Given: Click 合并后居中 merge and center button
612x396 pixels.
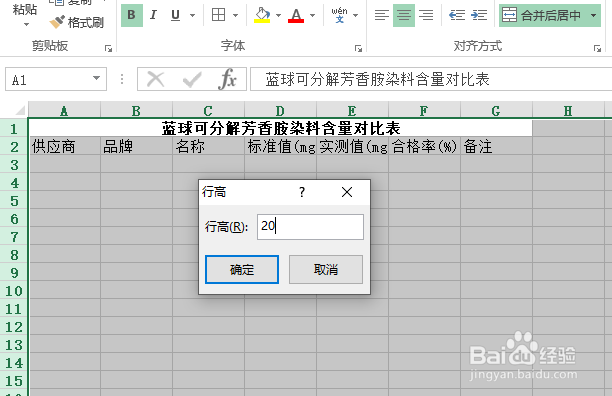Looking at the screenshot, I should 543,15.
